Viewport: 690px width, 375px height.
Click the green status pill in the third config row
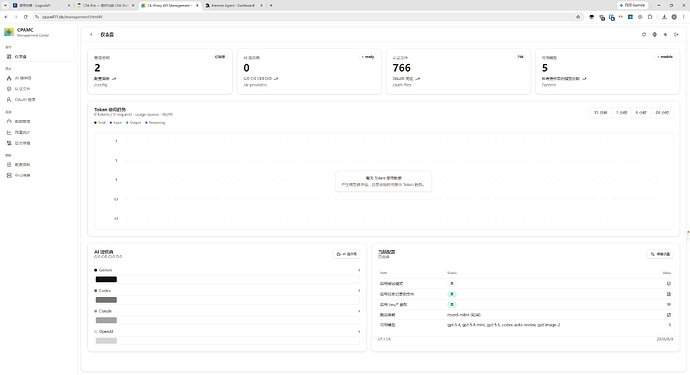(452, 304)
